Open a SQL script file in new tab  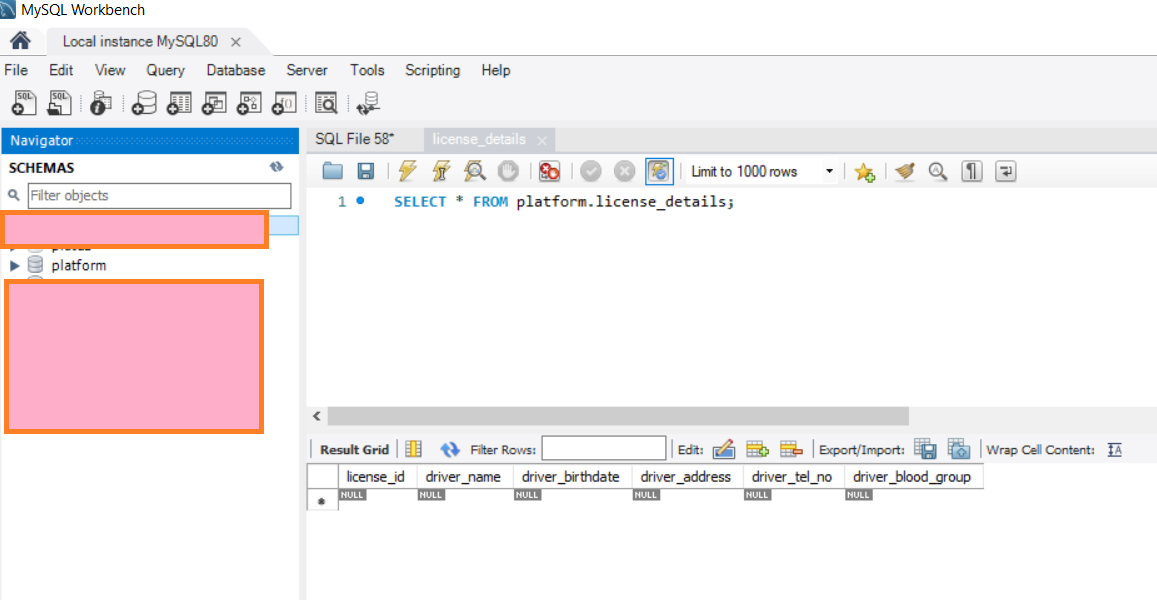[58, 102]
